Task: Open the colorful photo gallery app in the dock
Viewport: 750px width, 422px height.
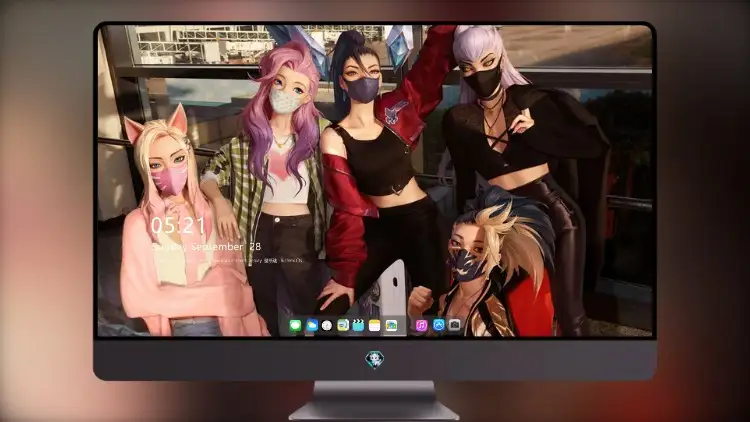Action: (391, 326)
